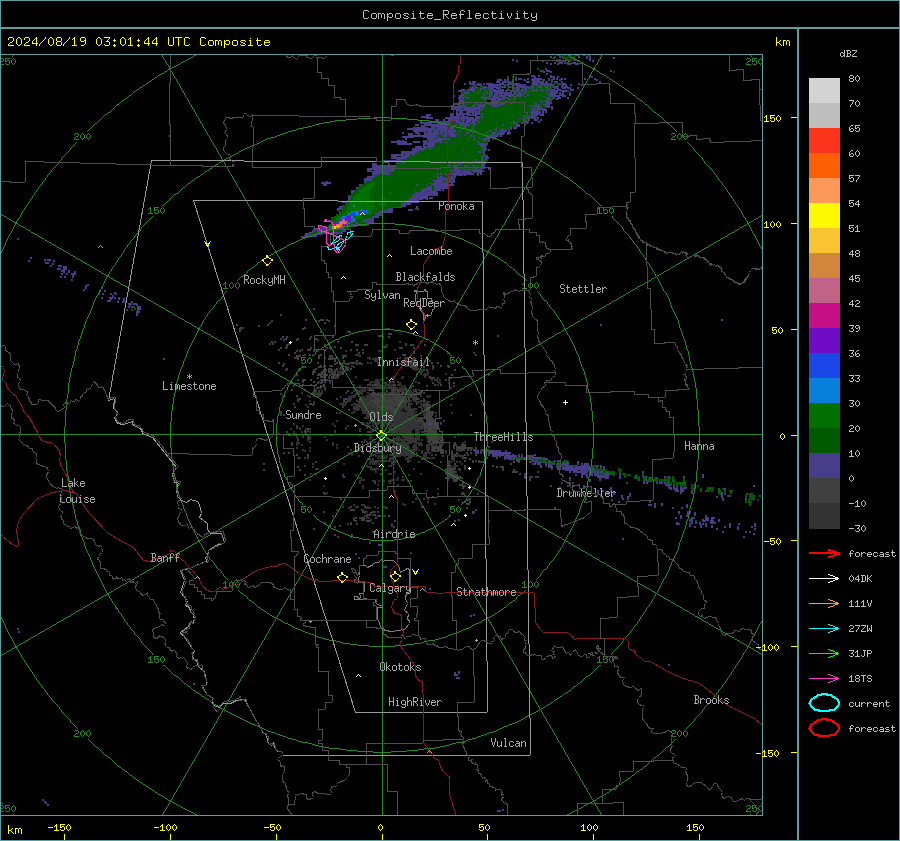This screenshot has width=900, height=841.
Task: Click the RockyMH label
Action: coord(264,280)
